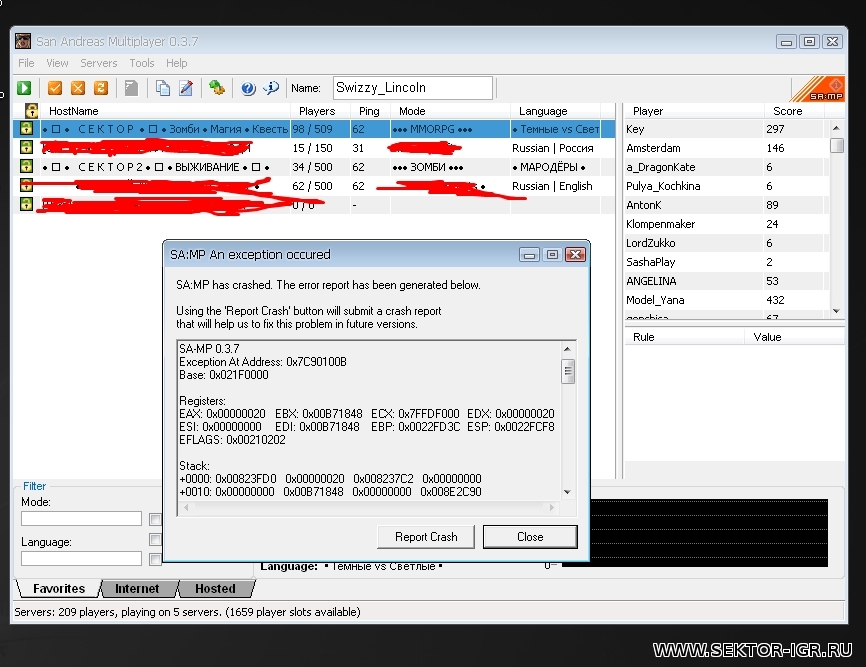Click the player list scrollbar thumb
This screenshot has width=866, height=667.
(x=836, y=145)
